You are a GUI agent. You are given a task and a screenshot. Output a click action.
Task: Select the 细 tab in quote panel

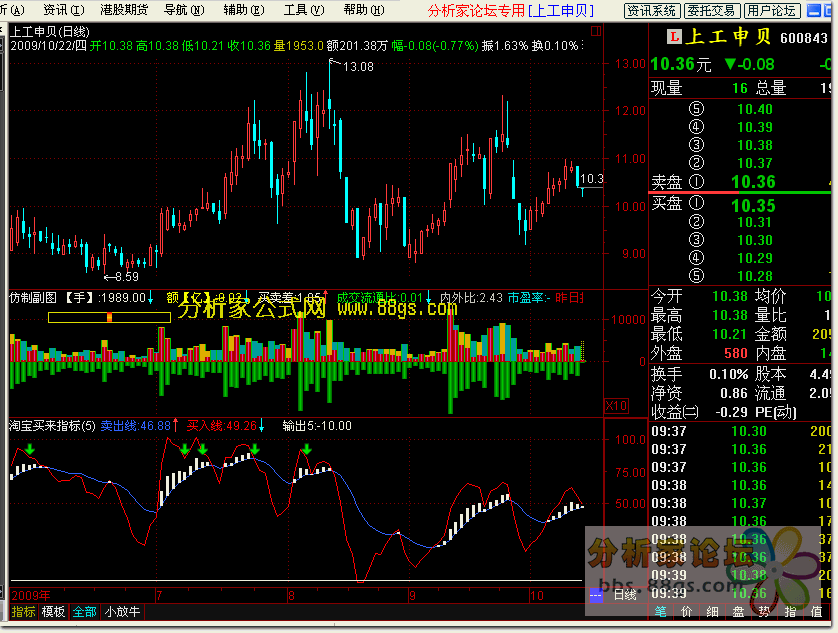[x=712, y=612]
